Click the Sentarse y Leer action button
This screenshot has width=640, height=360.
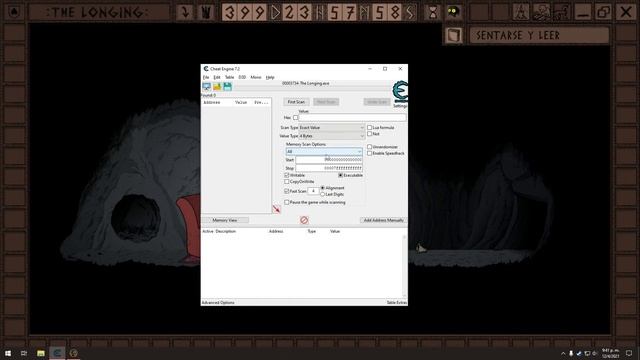[x=539, y=36]
